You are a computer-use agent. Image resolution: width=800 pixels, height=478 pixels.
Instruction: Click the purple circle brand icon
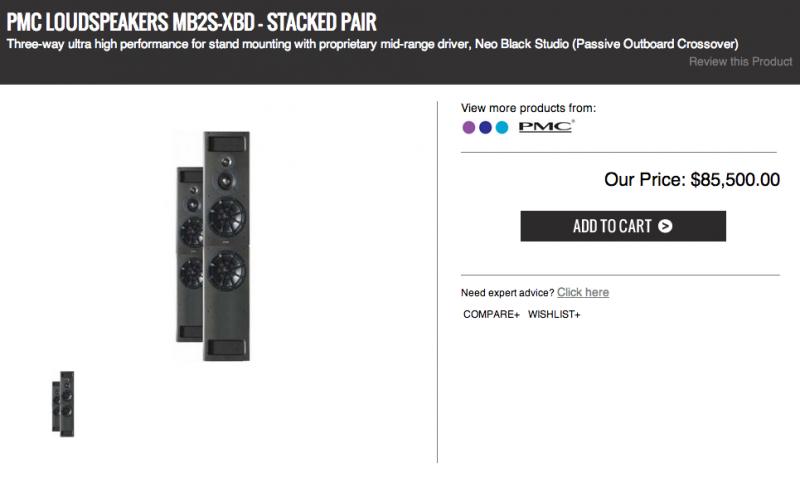pyautogui.click(x=469, y=128)
